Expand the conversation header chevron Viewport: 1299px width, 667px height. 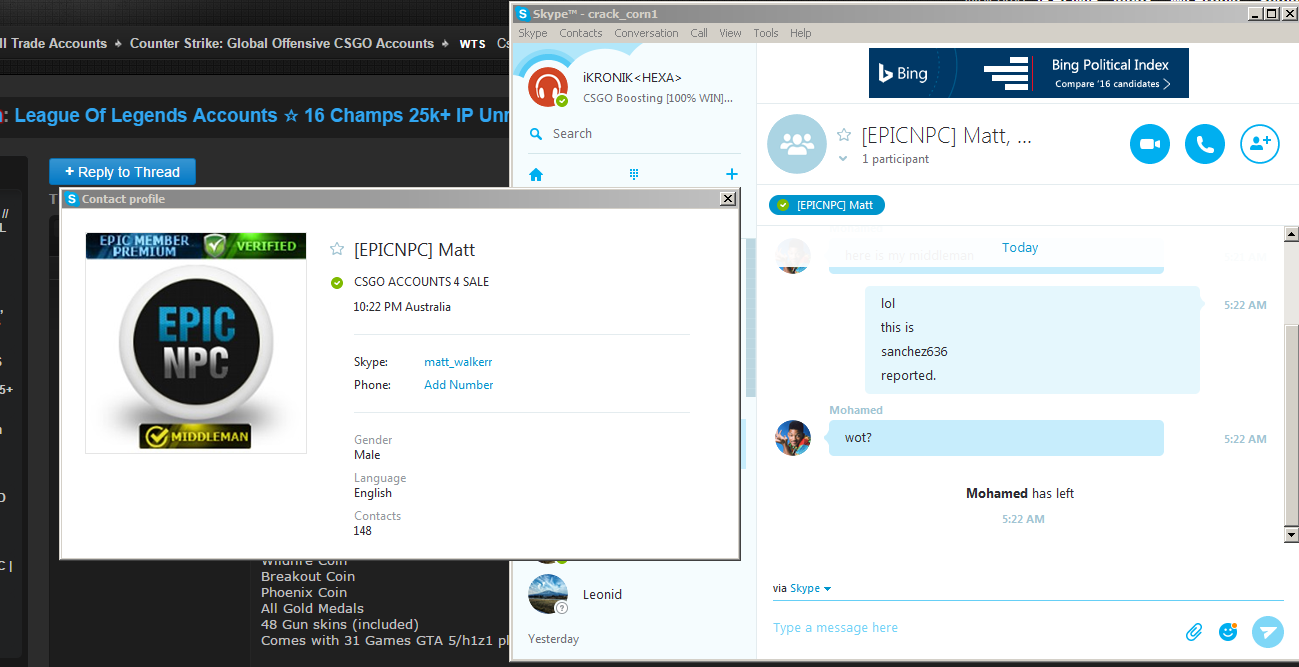click(843, 159)
